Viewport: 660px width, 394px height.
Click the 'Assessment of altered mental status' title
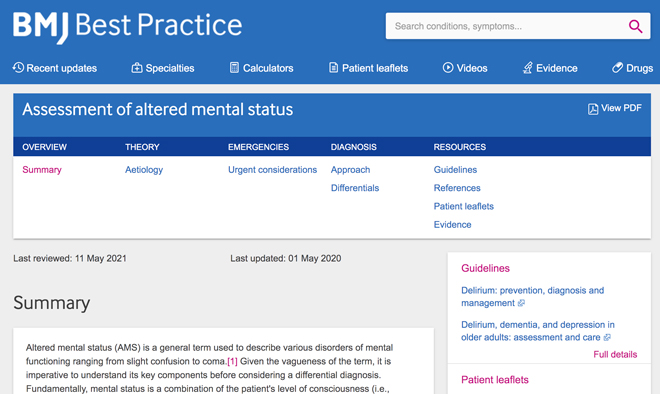[x=157, y=109]
